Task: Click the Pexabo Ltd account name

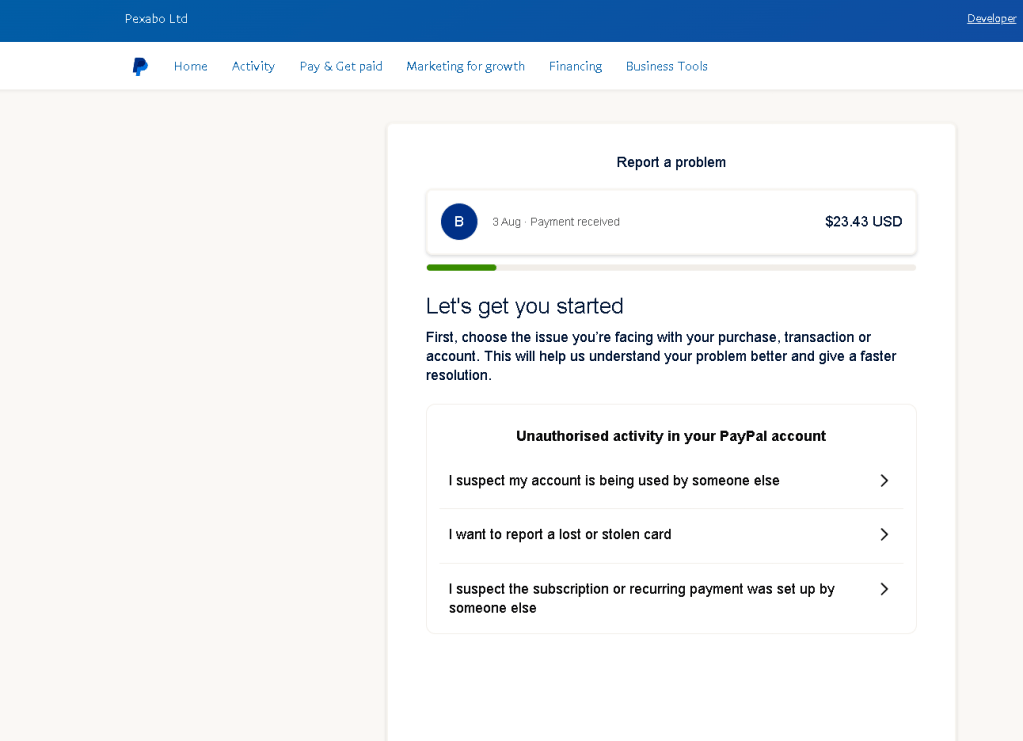Action: point(157,19)
